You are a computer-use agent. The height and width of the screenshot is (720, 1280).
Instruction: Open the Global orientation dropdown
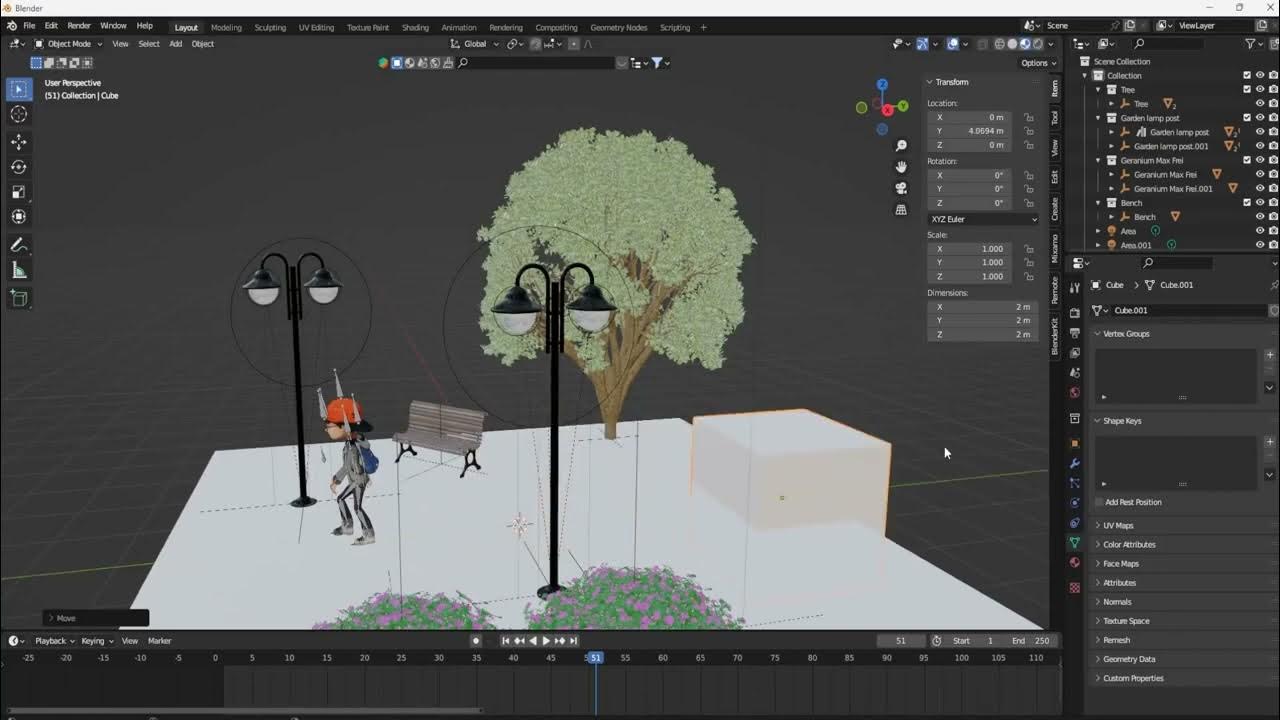(474, 44)
